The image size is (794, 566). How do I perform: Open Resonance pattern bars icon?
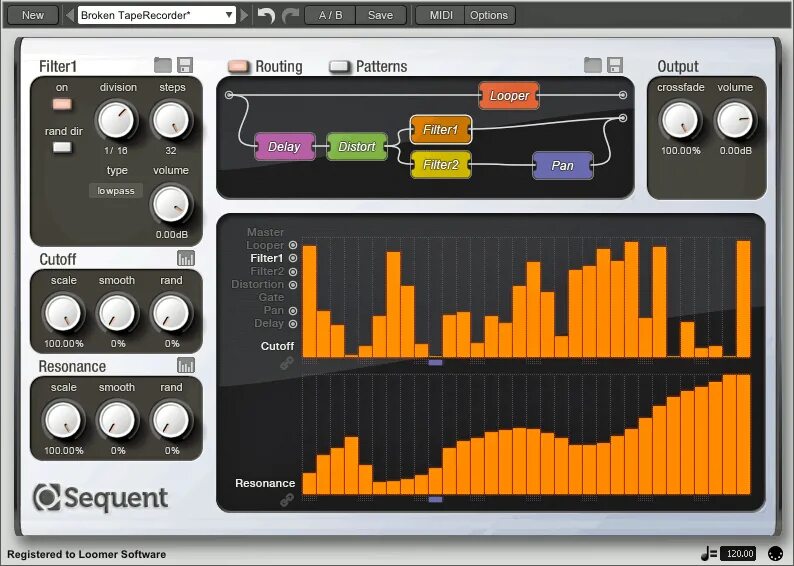[186, 366]
